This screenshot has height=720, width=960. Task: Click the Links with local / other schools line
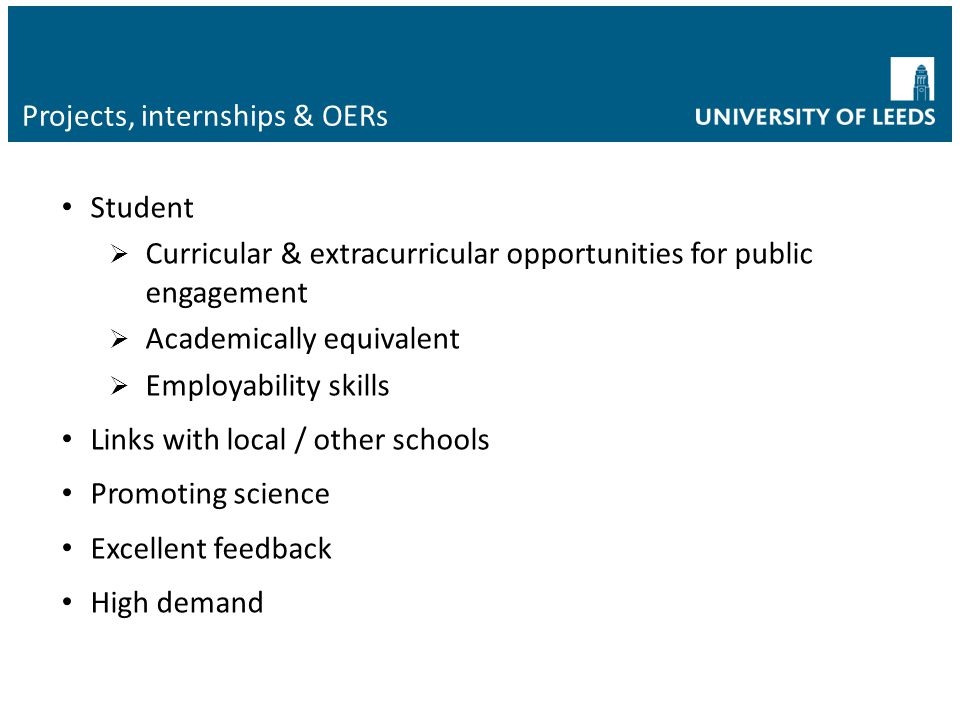click(290, 440)
